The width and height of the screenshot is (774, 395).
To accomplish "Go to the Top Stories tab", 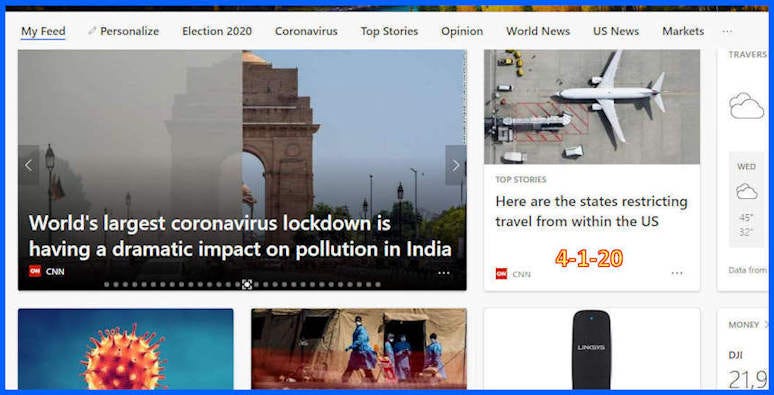I will coord(389,31).
